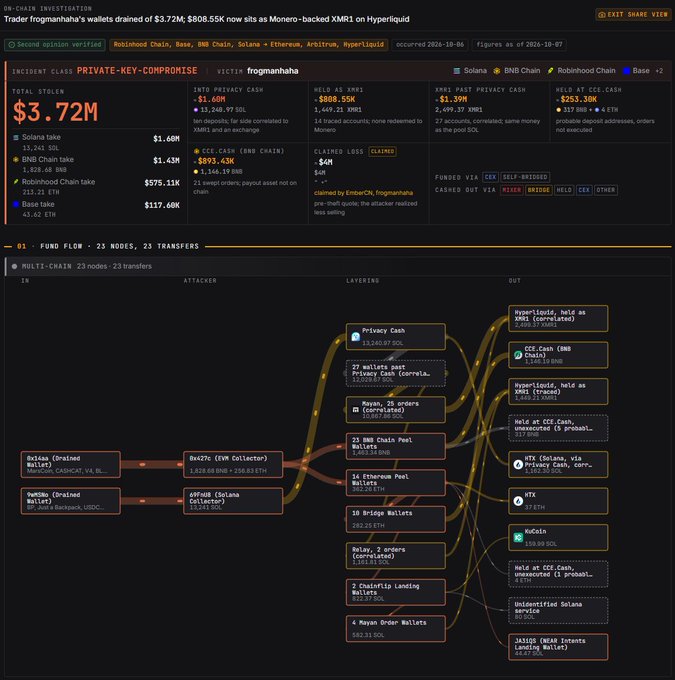Open the EmberCN, frogmanhaha claim link
Screen dimensions: 675x680
pos(363,193)
